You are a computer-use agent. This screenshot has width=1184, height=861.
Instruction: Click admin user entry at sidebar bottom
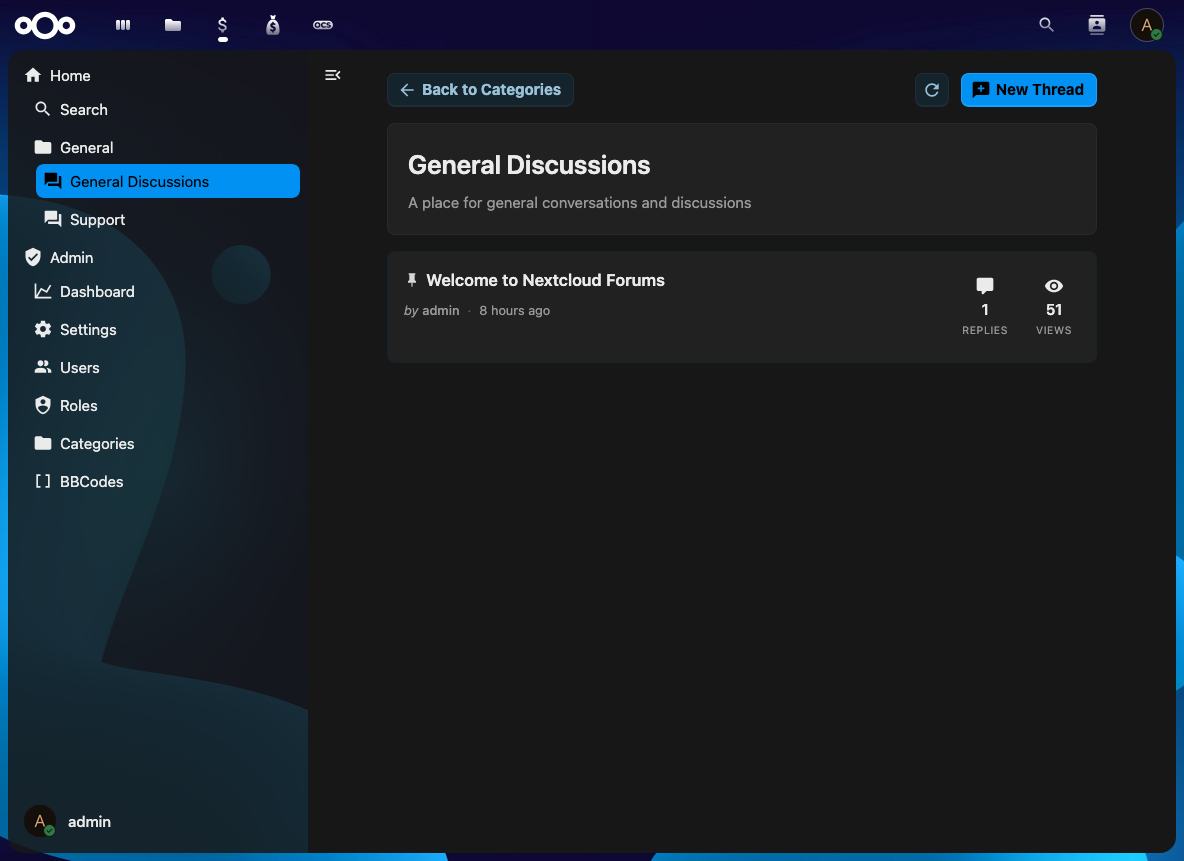[88, 822]
